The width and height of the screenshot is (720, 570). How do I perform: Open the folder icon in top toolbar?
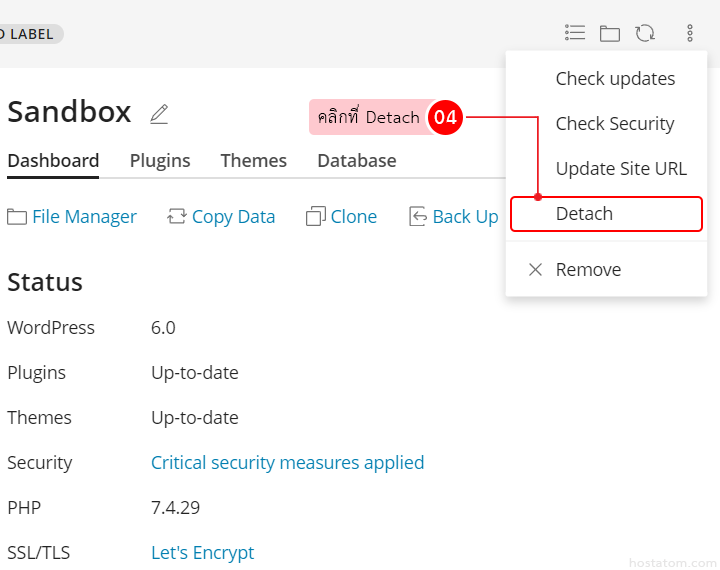[610, 33]
